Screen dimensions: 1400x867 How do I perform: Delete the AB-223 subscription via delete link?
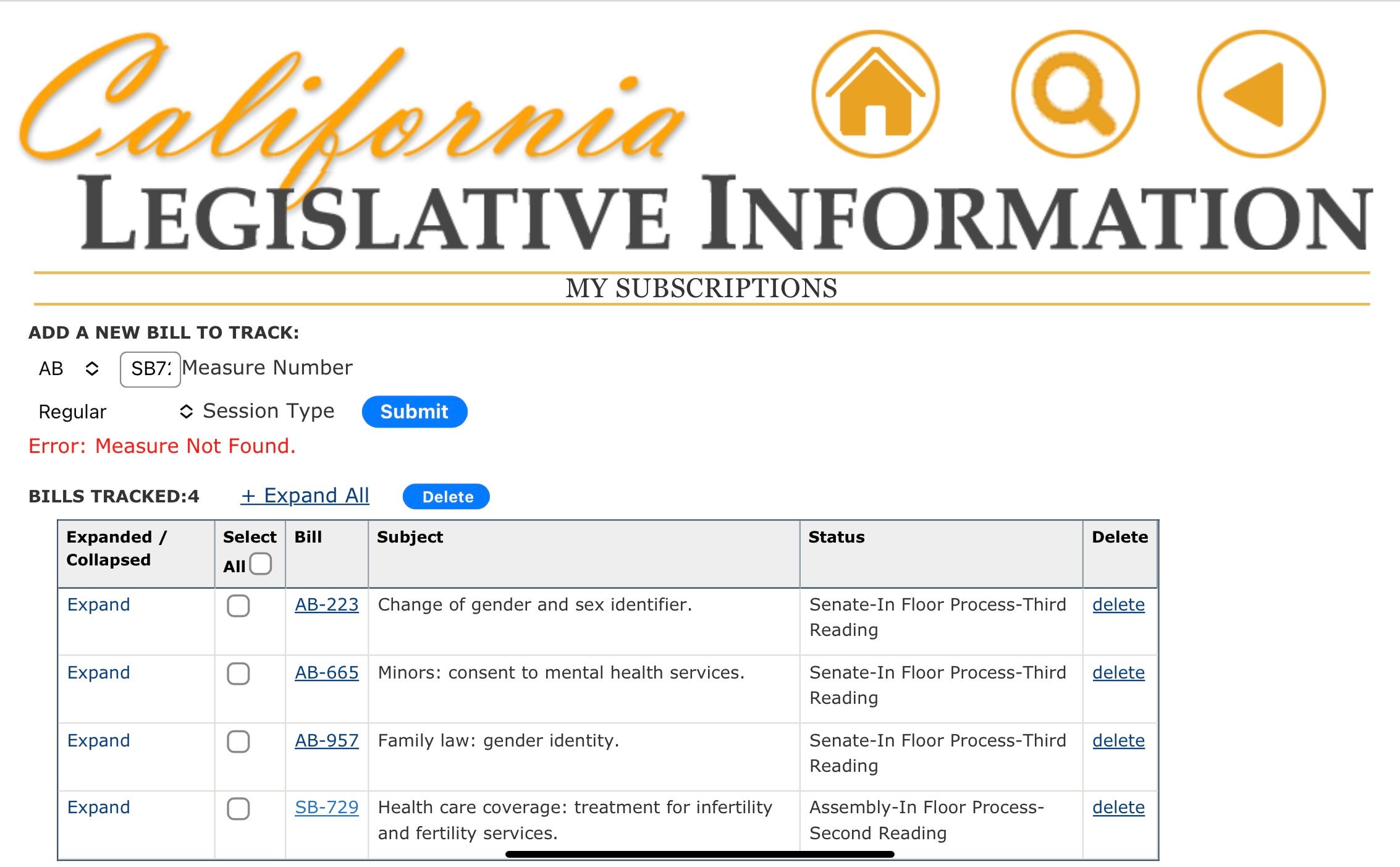point(1118,604)
